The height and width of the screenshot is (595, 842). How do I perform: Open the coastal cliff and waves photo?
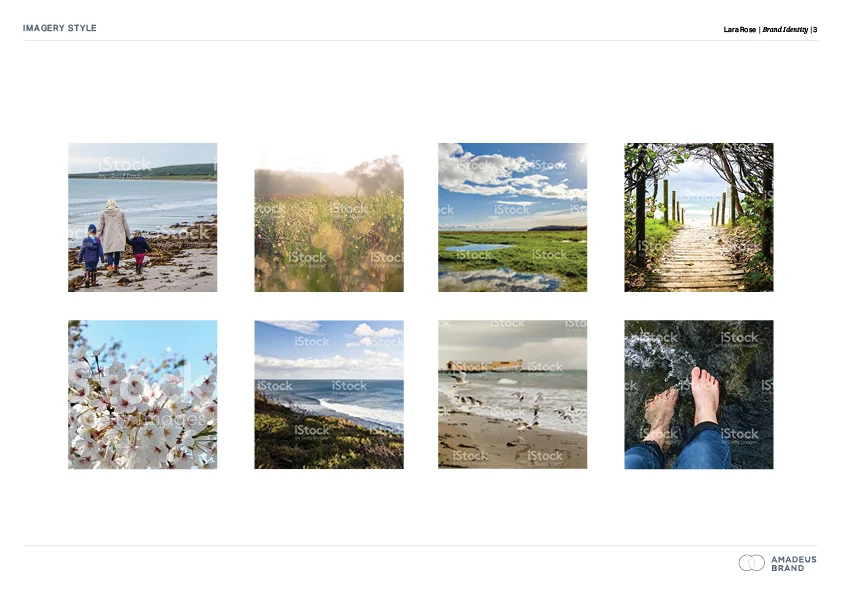(x=329, y=395)
